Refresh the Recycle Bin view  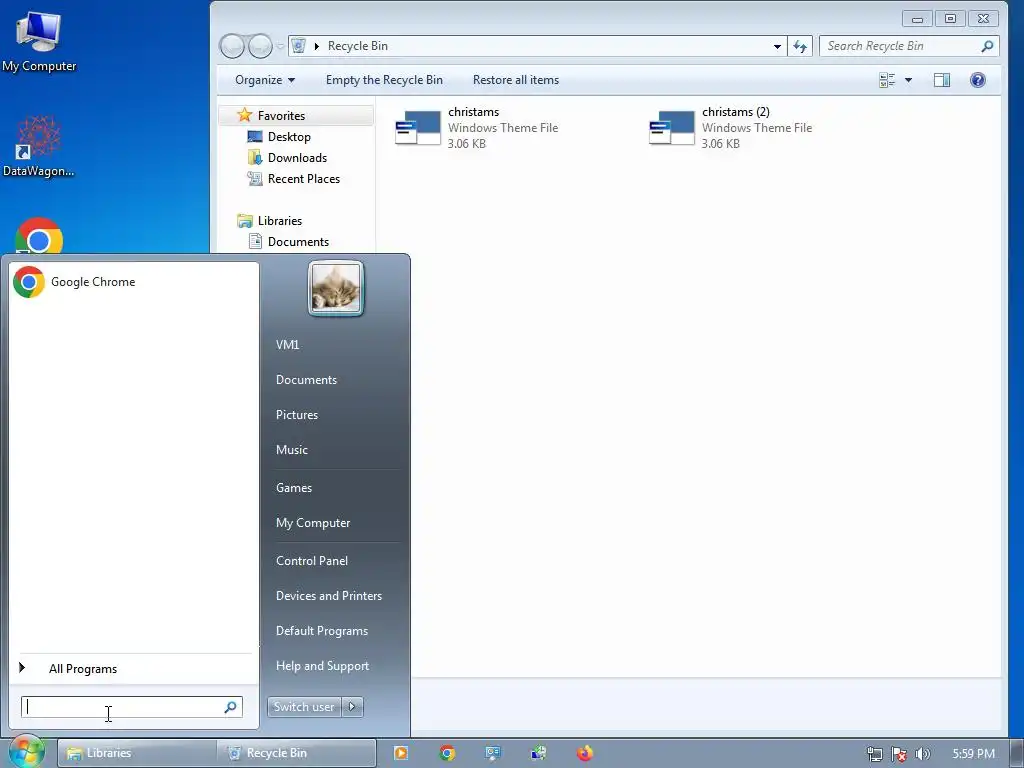(x=800, y=46)
